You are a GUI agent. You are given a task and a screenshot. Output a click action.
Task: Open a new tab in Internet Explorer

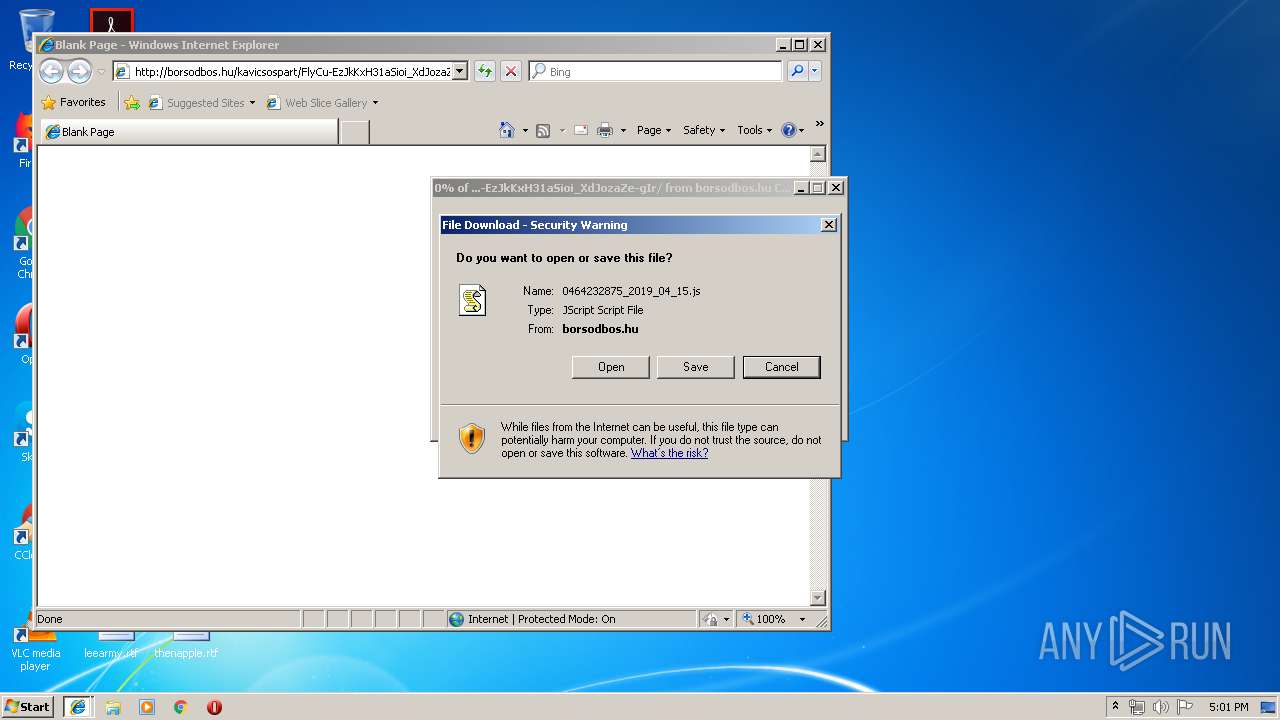(355, 131)
